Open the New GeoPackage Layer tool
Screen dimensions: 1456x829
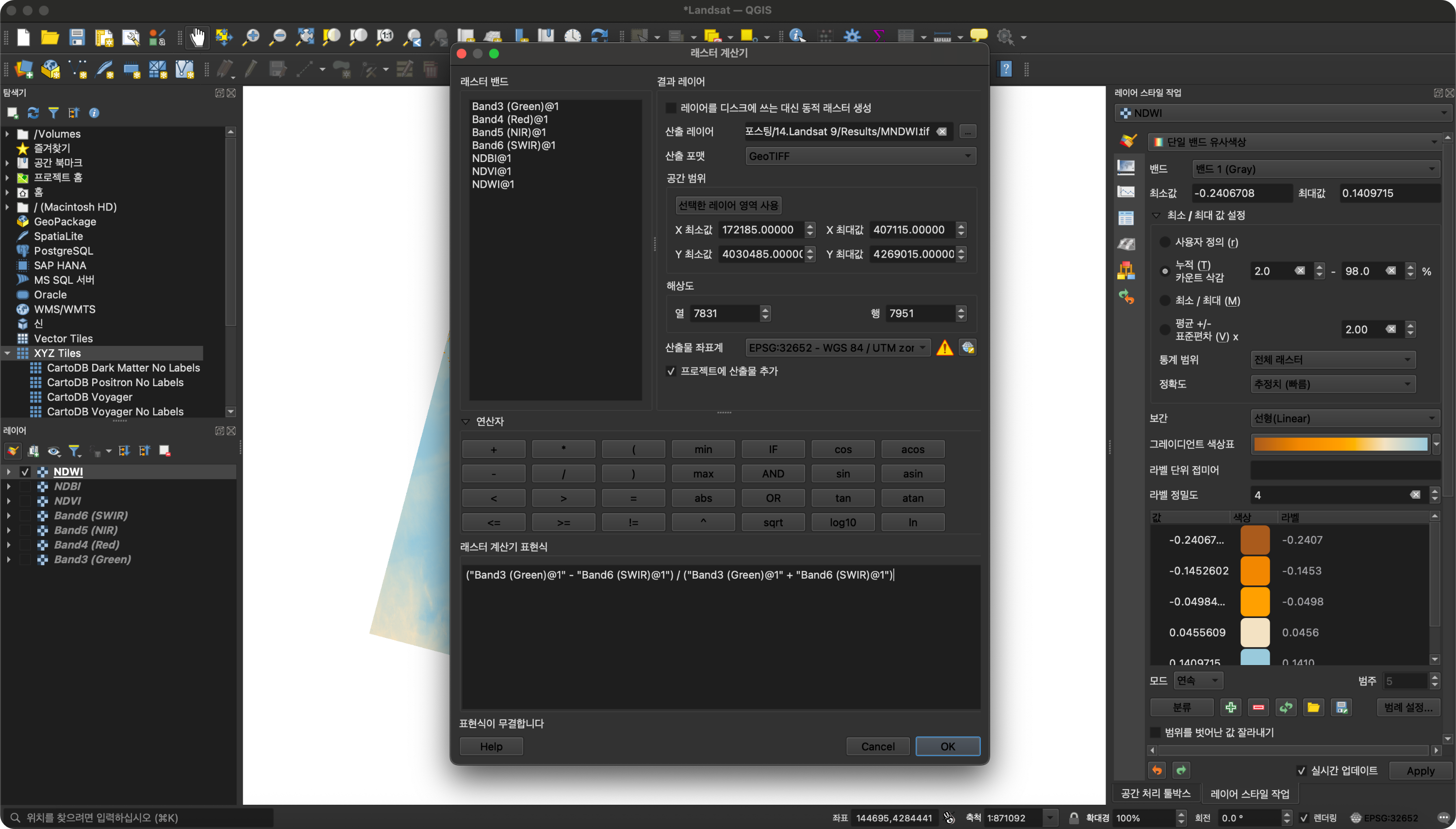[50, 69]
